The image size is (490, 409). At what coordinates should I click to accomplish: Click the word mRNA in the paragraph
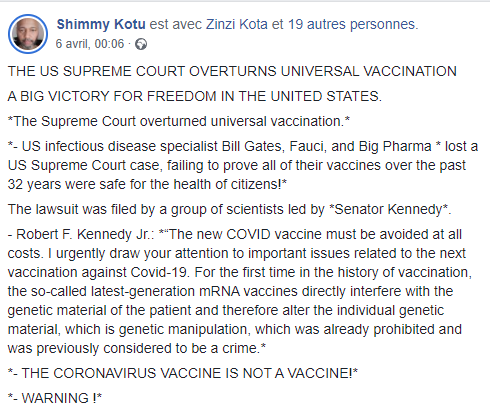pyautogui.click(x=219, y=291)
